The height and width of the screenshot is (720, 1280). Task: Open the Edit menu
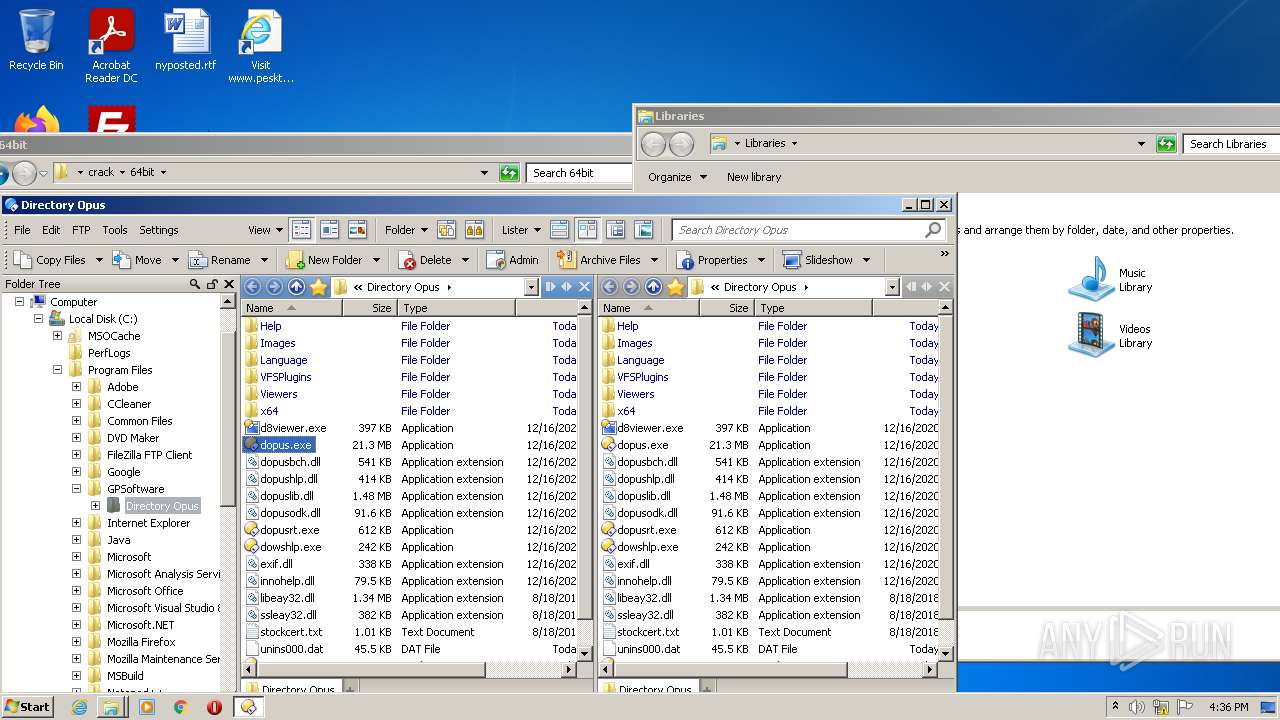click(51, 230)
